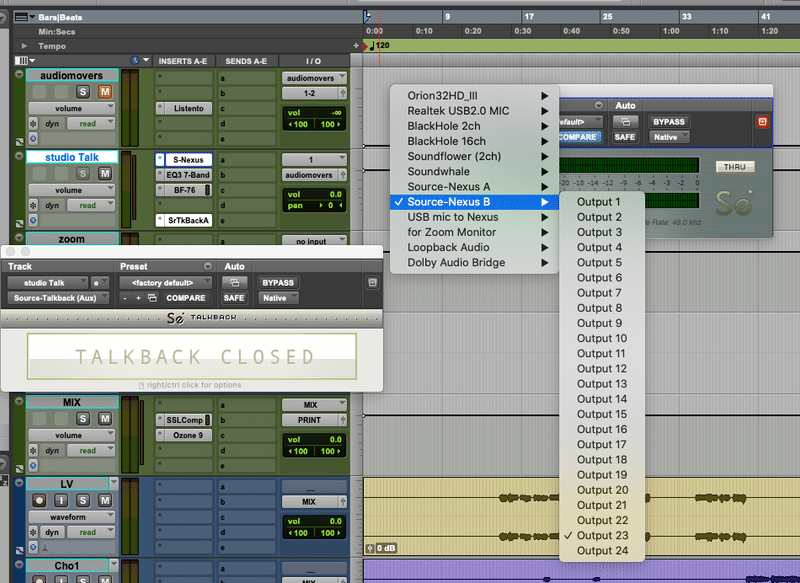Select BlackHole 16ch device

coord(474,141)
